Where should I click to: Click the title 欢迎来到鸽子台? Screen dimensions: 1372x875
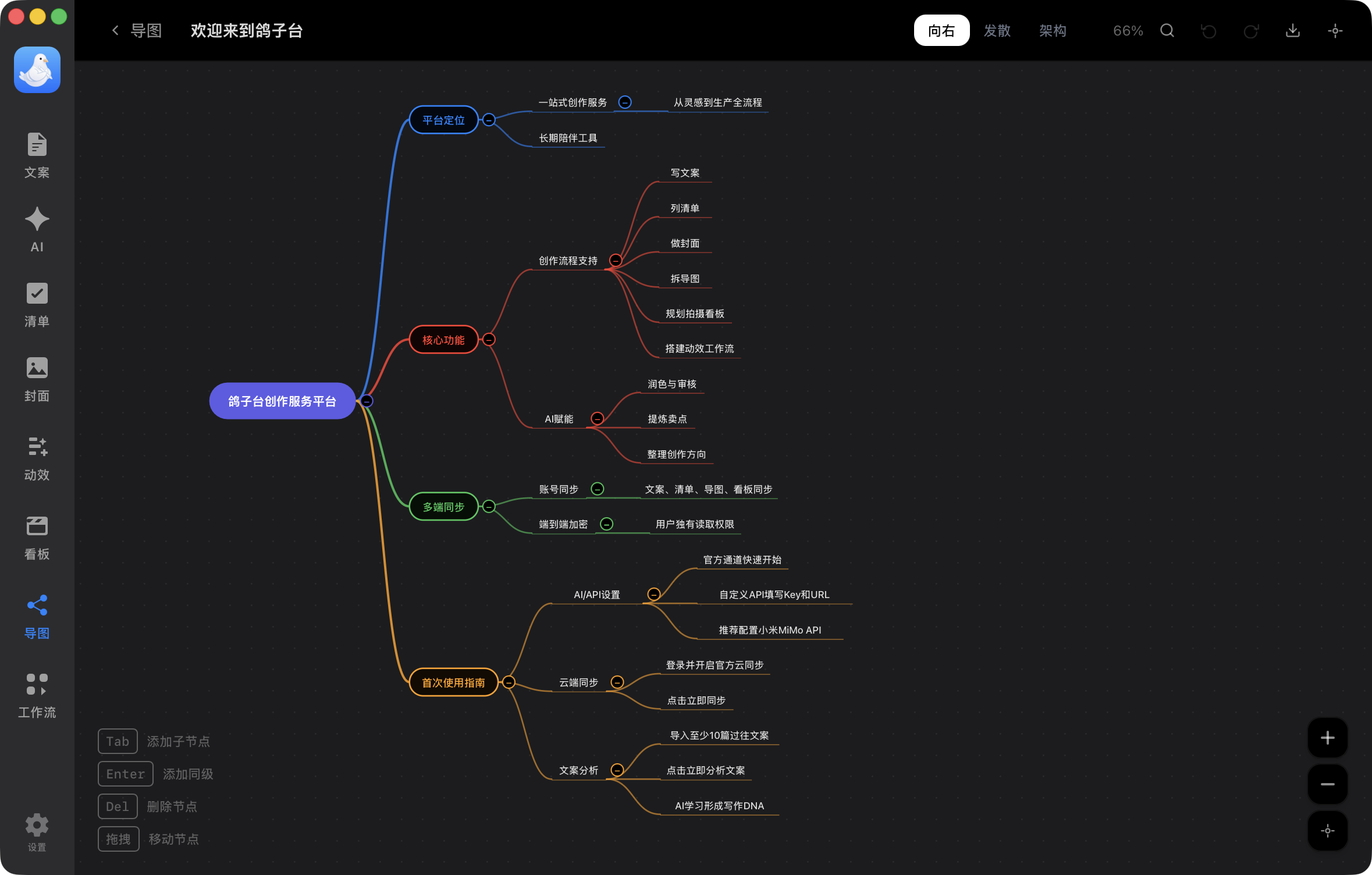click(246, 30)
